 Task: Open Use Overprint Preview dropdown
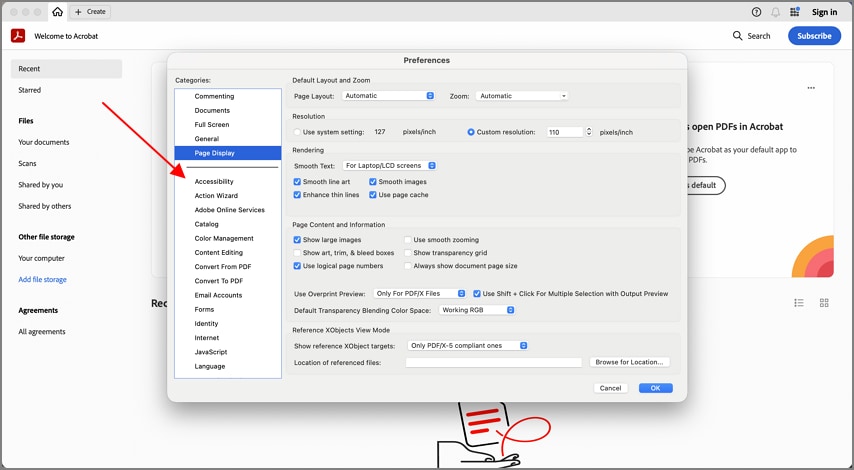419,293
